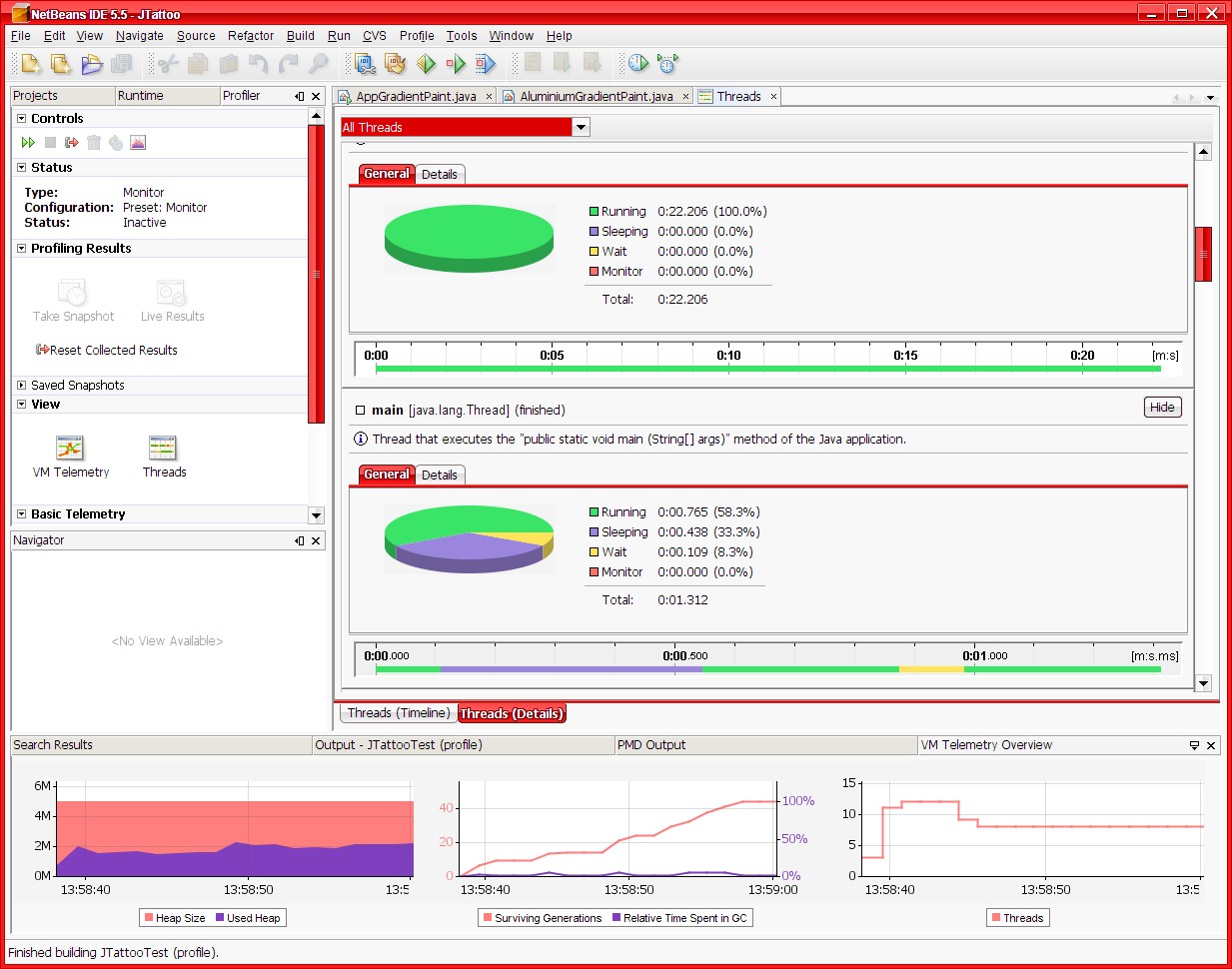Click the info icon beside main thread description
The image size is (1232, 969).
[361, 439]
